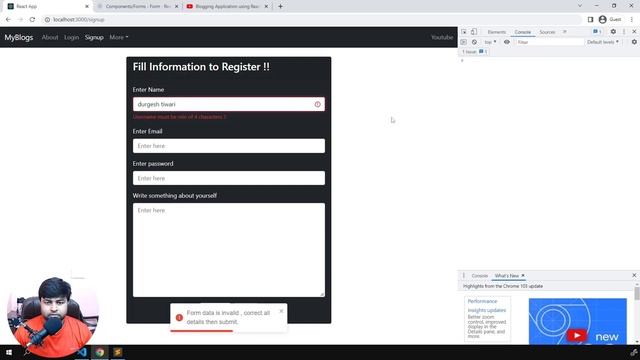Screen dimensions: 640x360
Task: Open the 1 Issue link in the console
Action: point(474,52)
